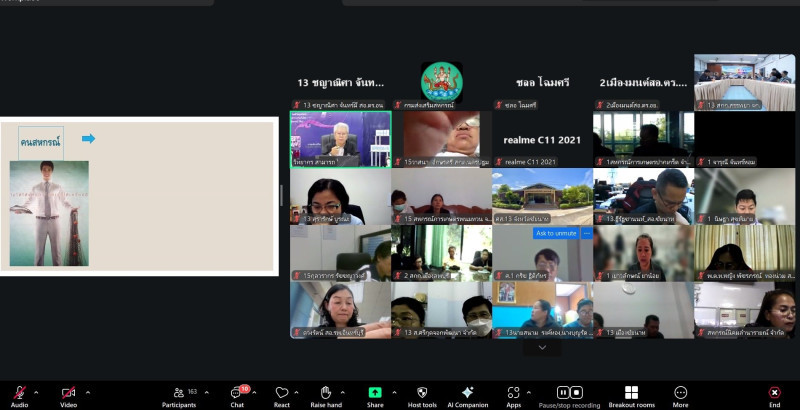Open the Participants panel
Viewport: 800px width, 410px height.
[178, 393]
